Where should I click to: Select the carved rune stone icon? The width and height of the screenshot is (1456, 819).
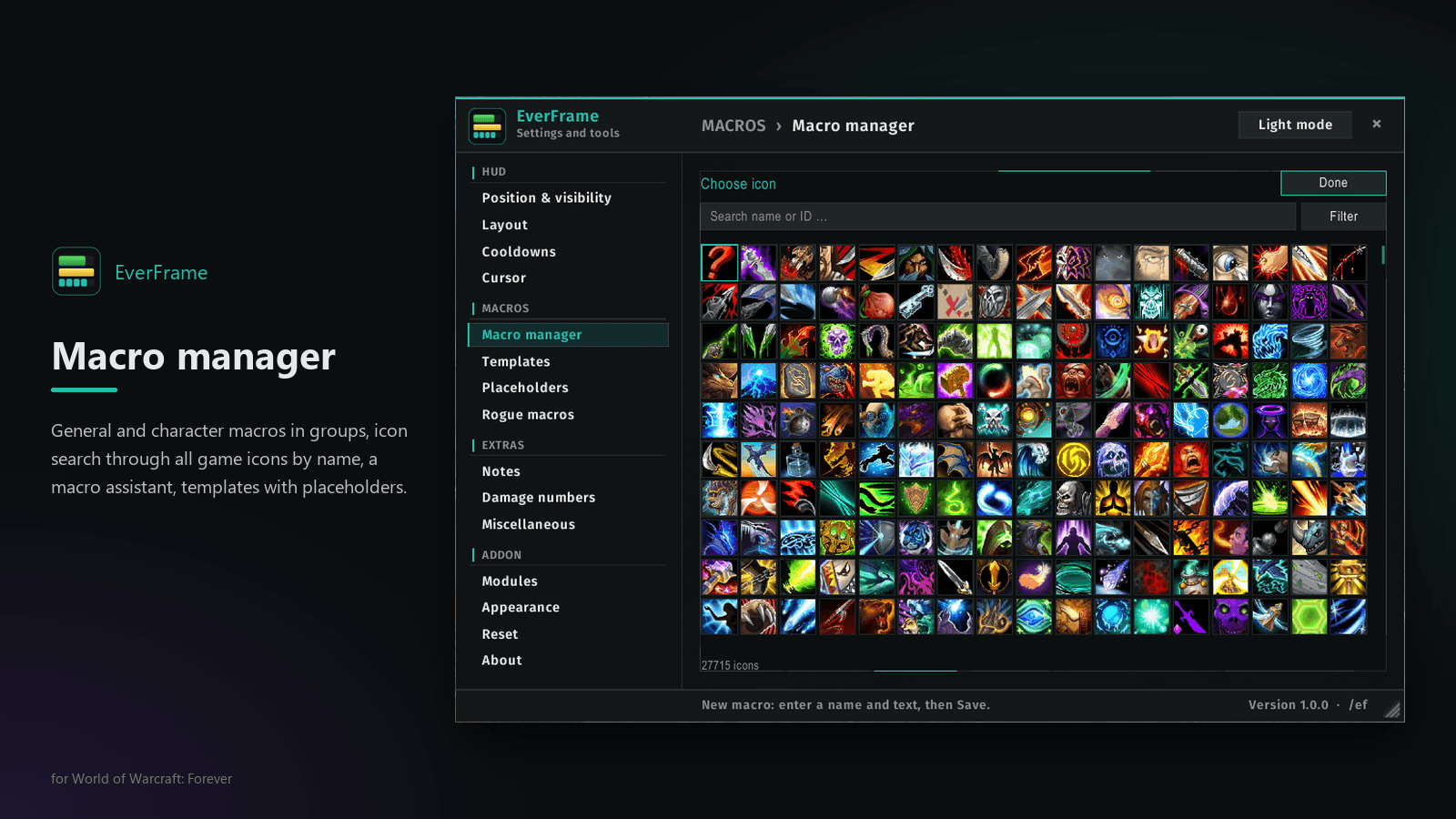point(798,380)
